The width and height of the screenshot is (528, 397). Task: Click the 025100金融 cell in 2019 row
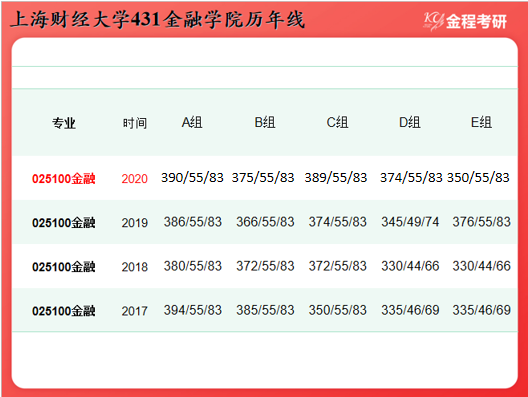64,223
